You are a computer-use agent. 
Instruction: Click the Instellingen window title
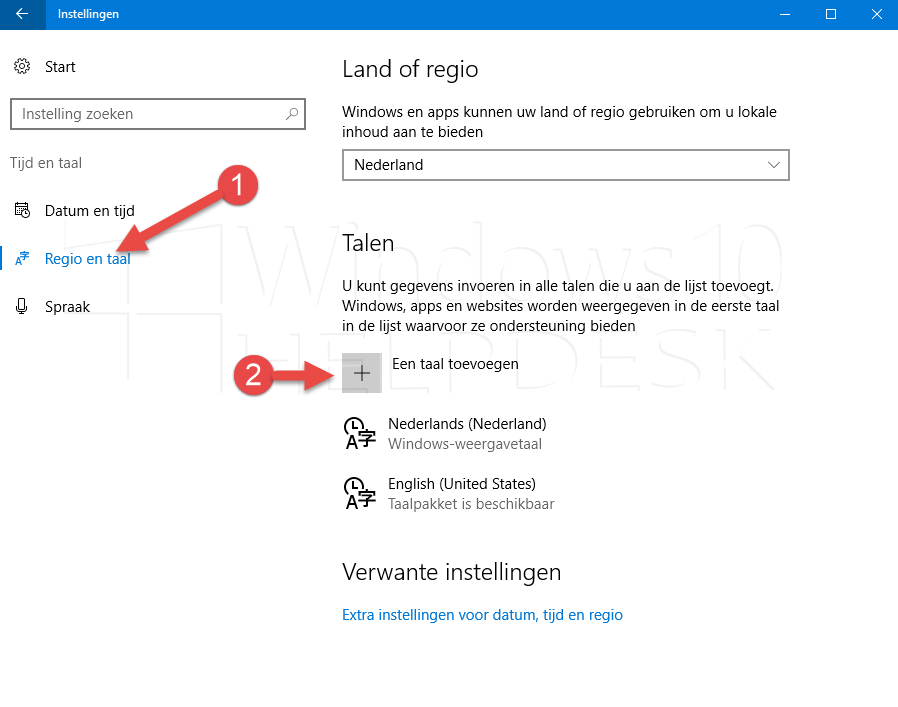[x=88, y=14]
